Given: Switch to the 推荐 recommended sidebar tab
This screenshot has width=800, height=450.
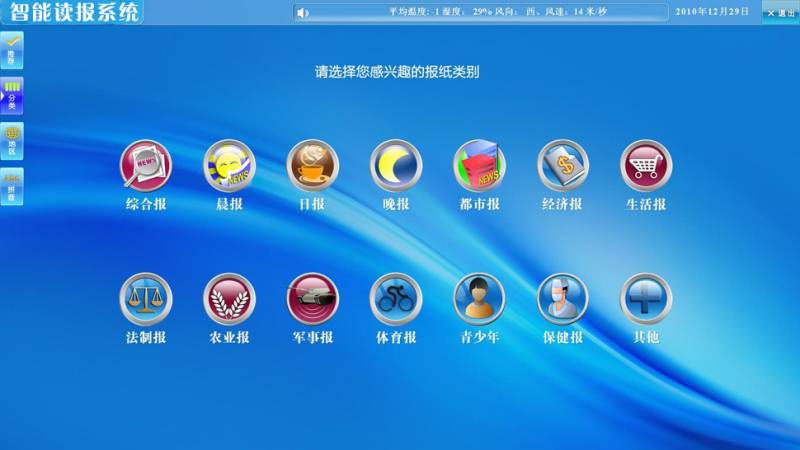Looking at the screenshot, I should (x=12, y=49).
